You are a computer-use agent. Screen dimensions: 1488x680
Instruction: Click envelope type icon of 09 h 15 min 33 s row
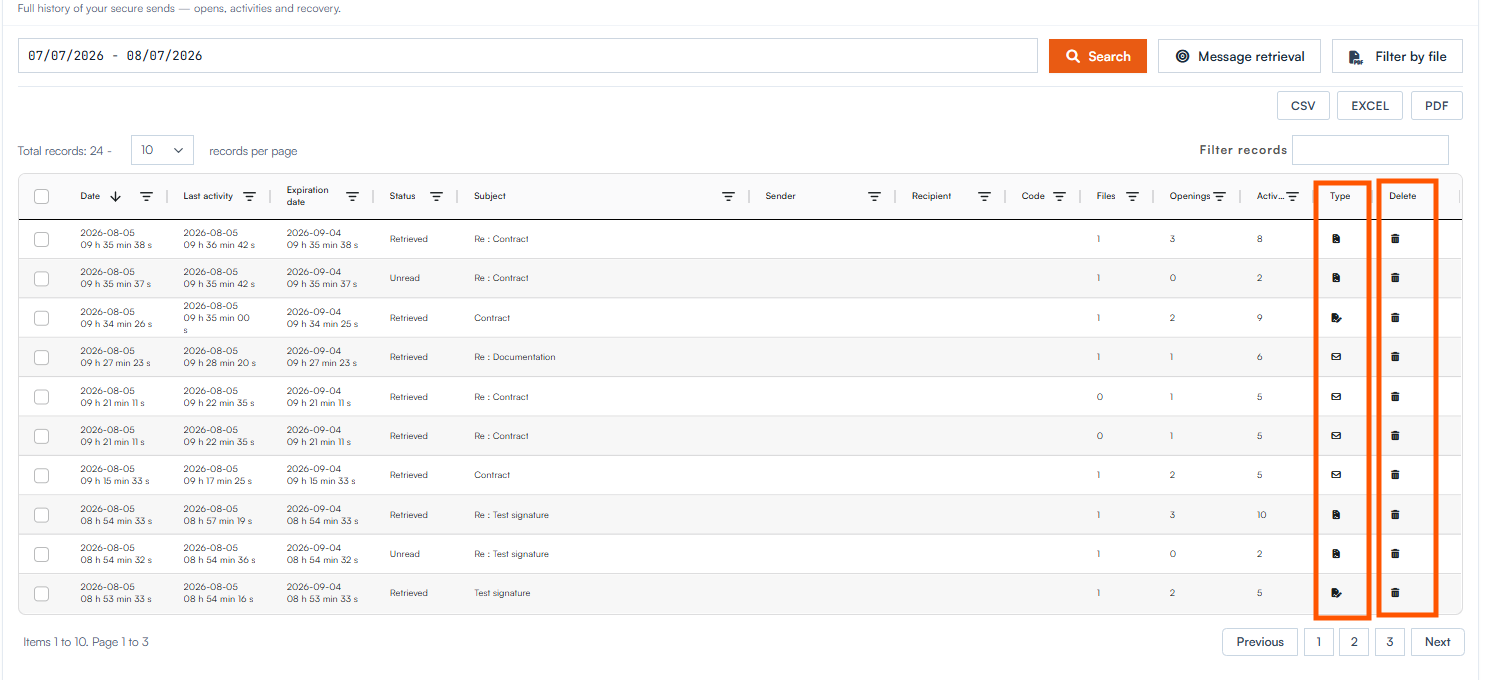(1336, 475)
